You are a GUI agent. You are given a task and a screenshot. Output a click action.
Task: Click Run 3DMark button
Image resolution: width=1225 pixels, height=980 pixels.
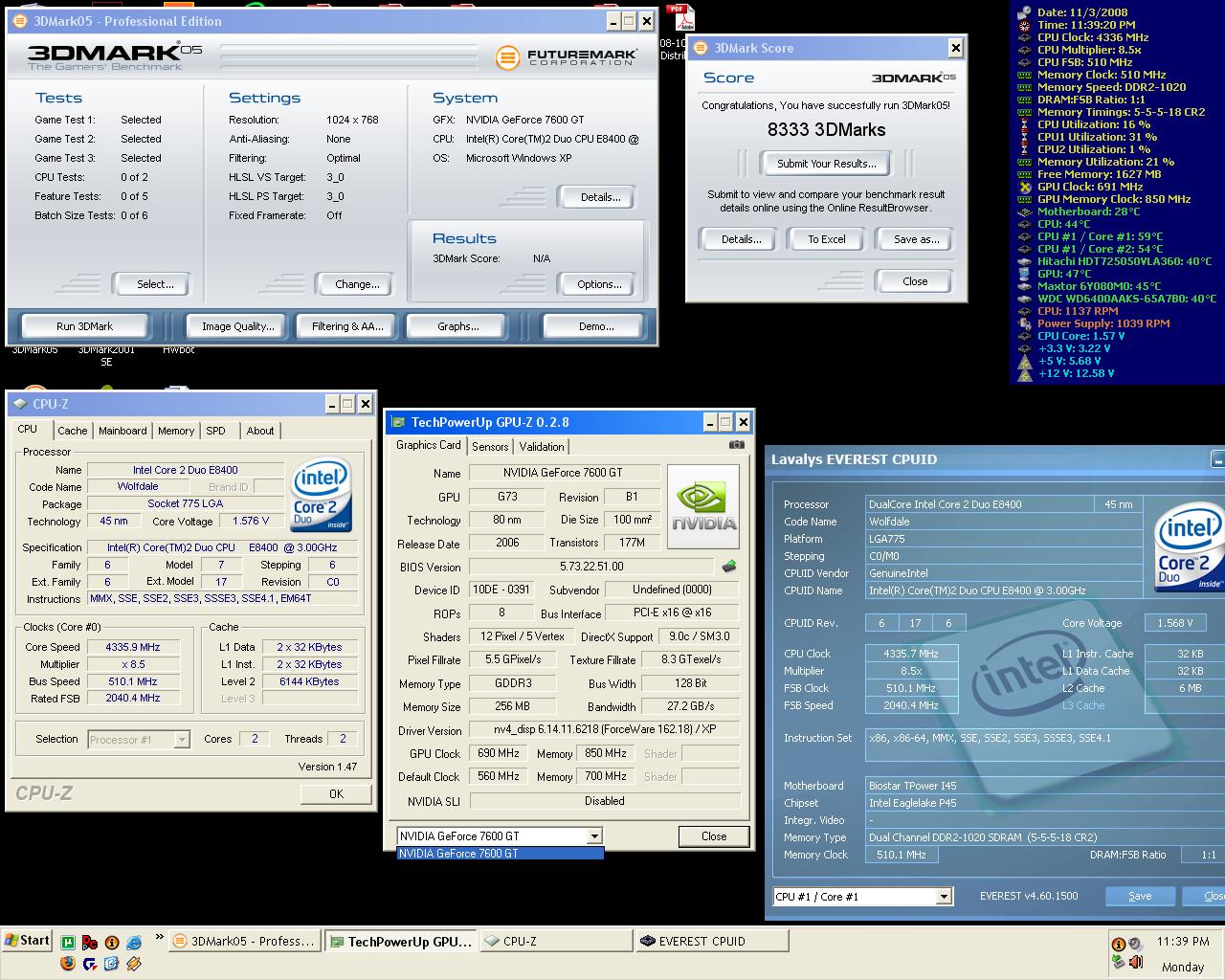tap(84, 326)
